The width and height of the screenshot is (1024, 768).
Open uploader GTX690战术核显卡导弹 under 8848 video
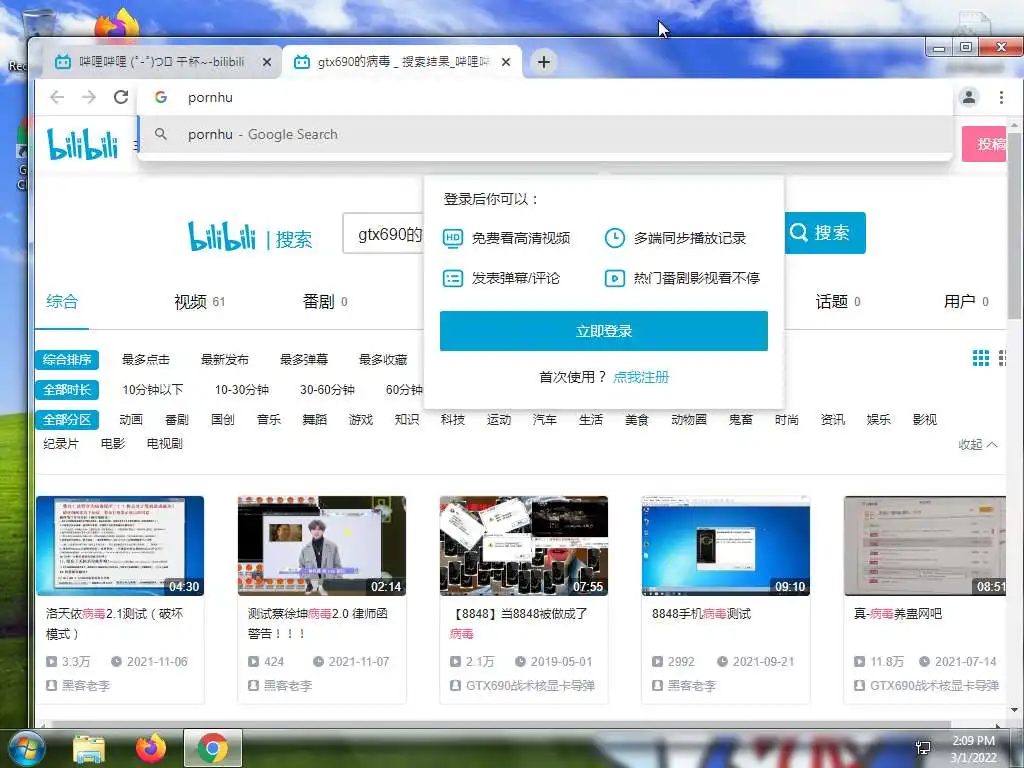pos(530,686)
